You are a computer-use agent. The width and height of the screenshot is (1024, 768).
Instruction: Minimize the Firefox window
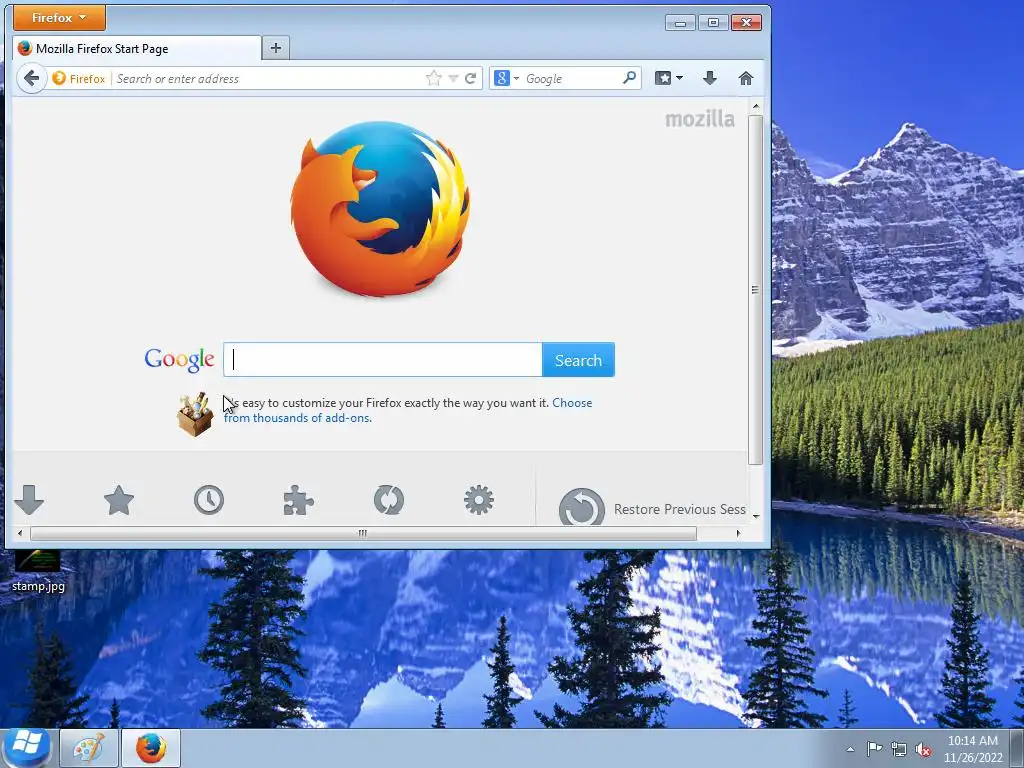[680, 23]
